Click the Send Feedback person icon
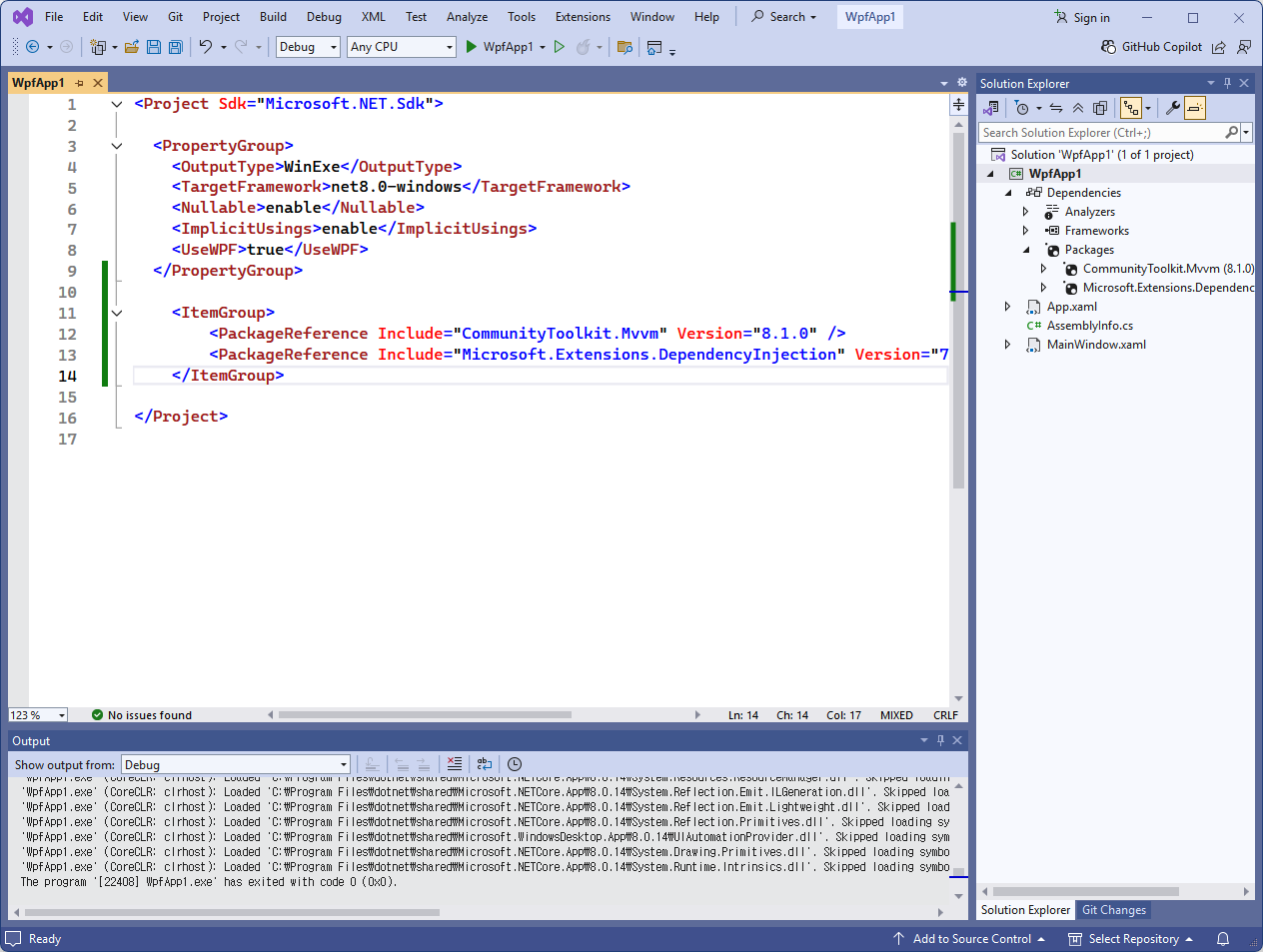Viewport: 1263px width, 952px height. pyautogui.click(x=1244, y=47)
